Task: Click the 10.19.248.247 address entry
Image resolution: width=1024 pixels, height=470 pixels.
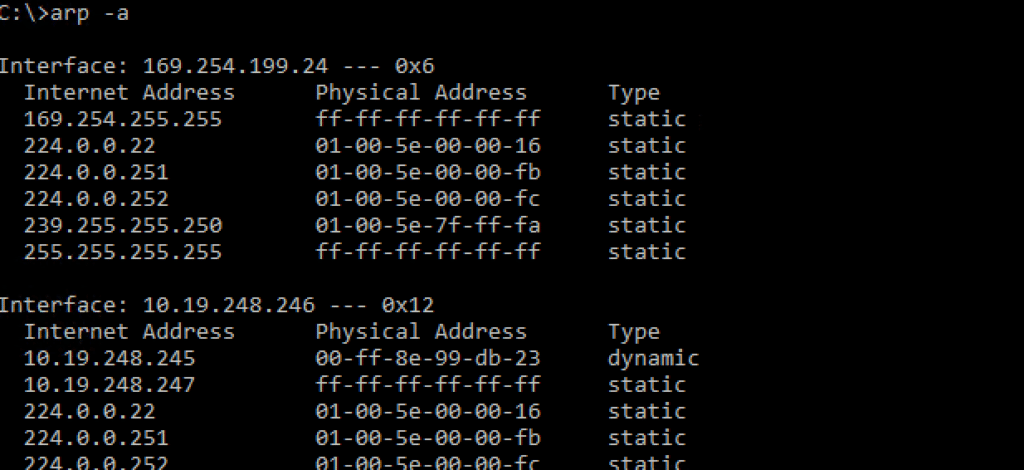Action: pos(110,385)
